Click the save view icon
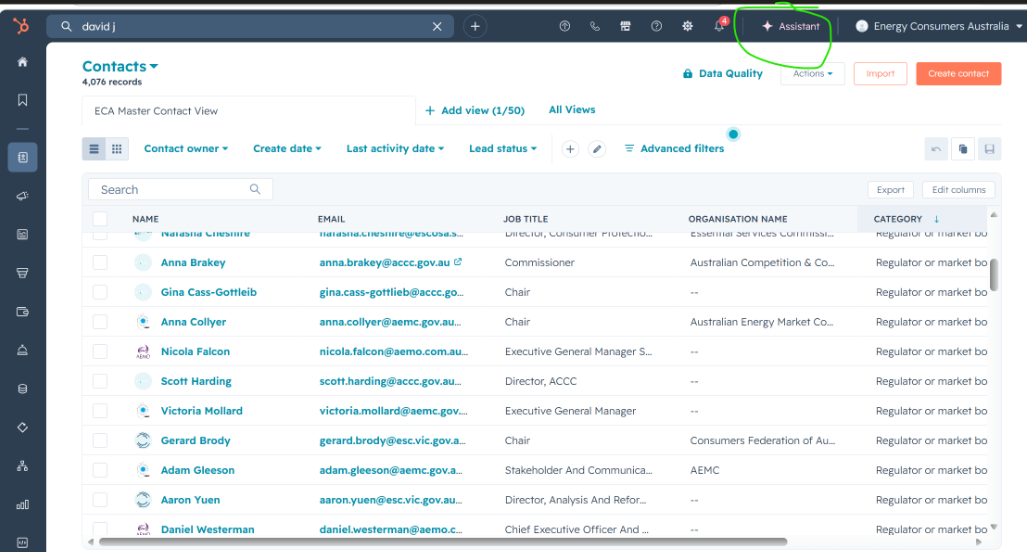 [989, 149]
